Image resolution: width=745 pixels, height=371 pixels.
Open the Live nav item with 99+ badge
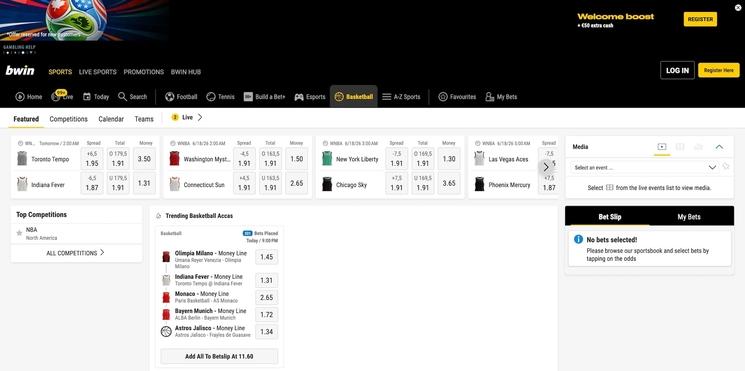click(x=62, y=96)
